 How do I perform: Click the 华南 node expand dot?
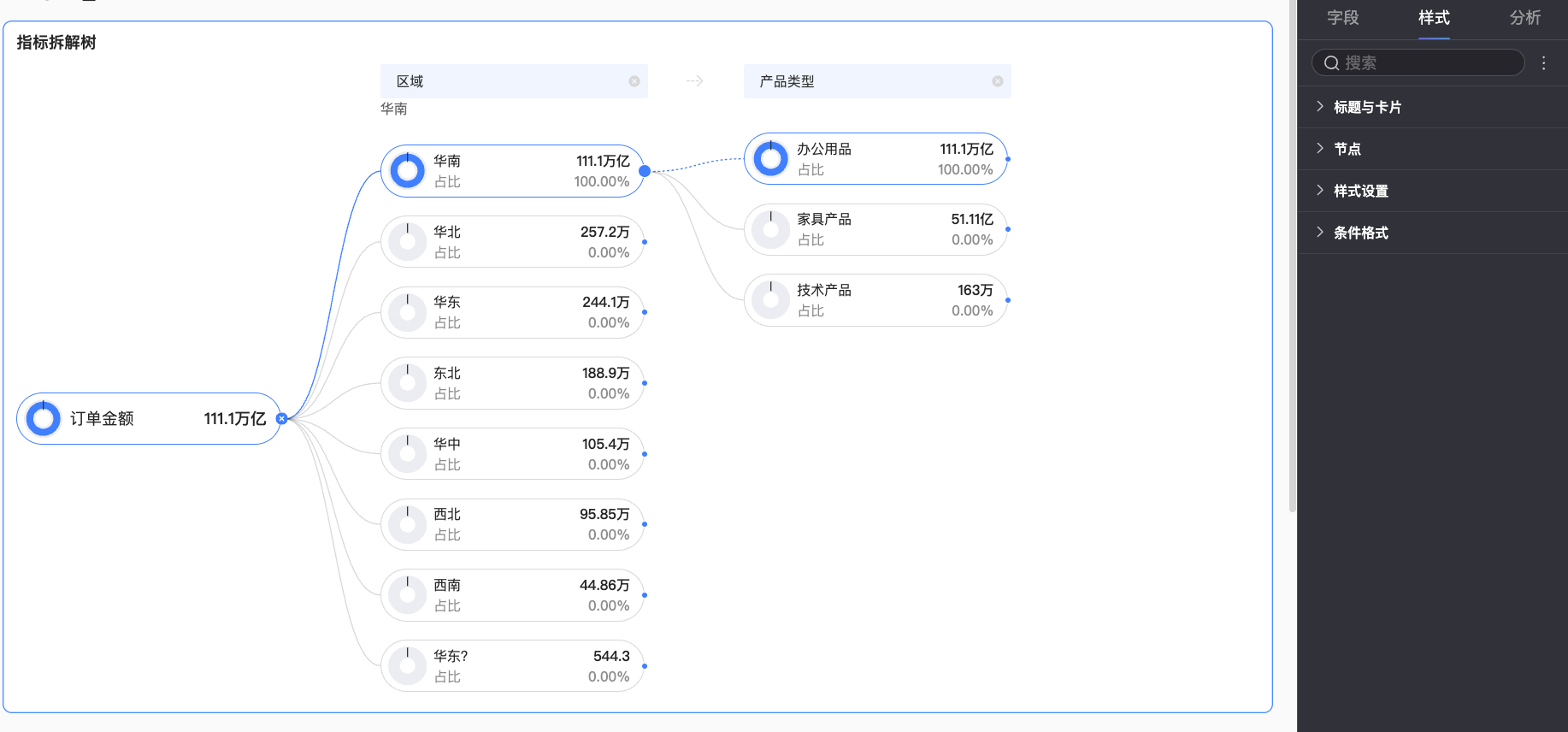pyautogui.click(x=645, y=171)
